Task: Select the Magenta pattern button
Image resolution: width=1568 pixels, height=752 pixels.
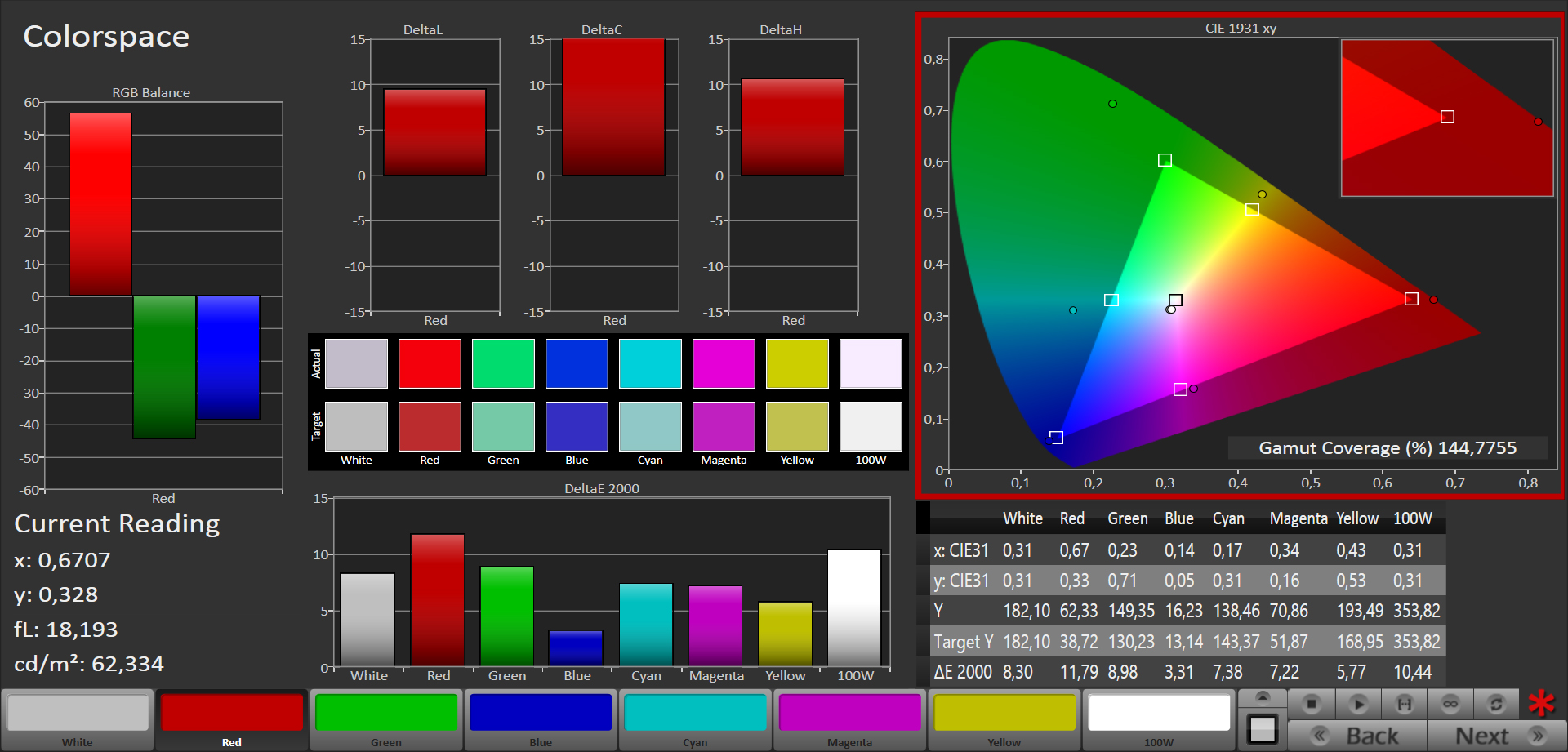Action: tap(849, 719)
